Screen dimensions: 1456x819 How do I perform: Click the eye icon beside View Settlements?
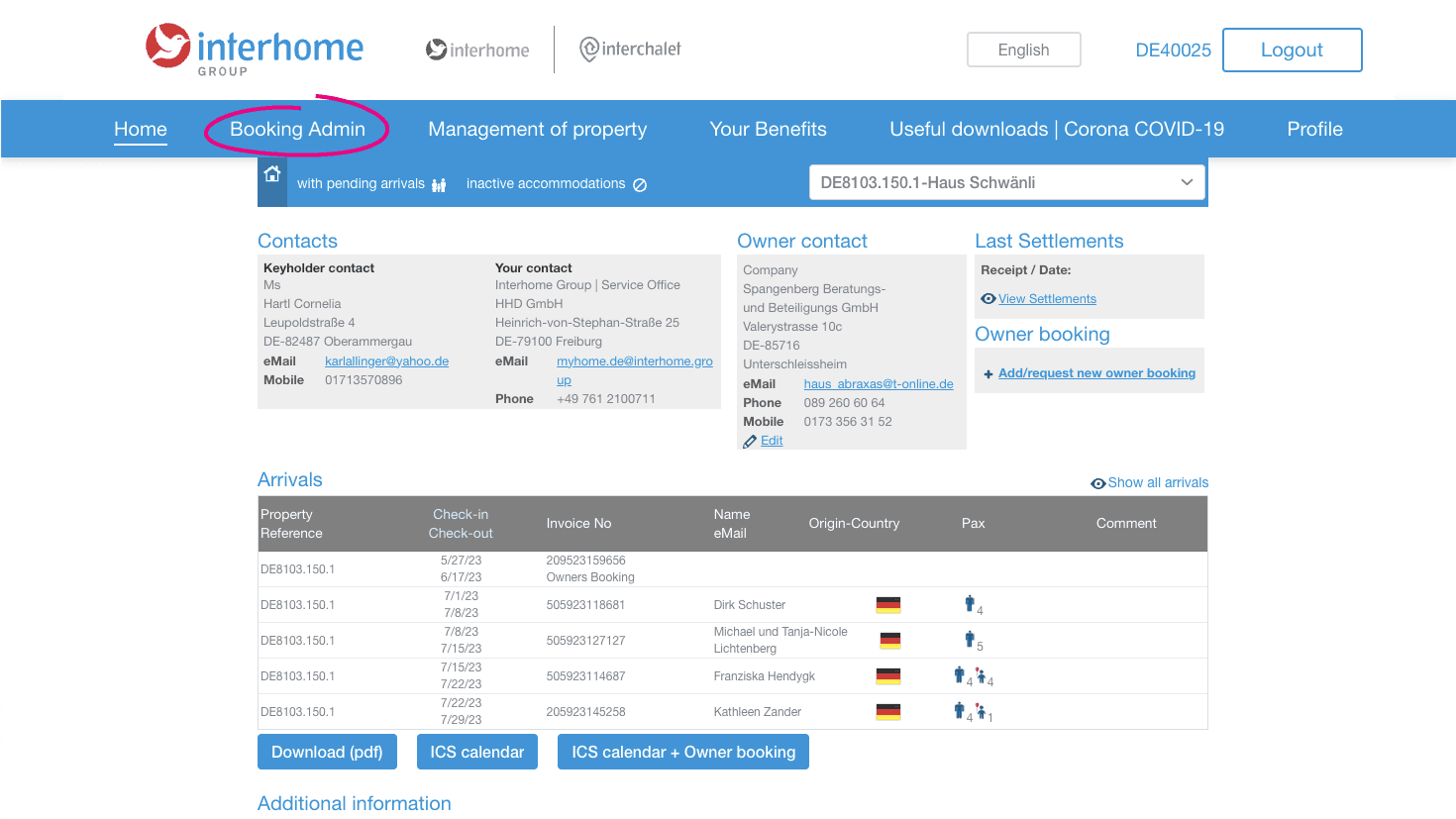(988, 298)
